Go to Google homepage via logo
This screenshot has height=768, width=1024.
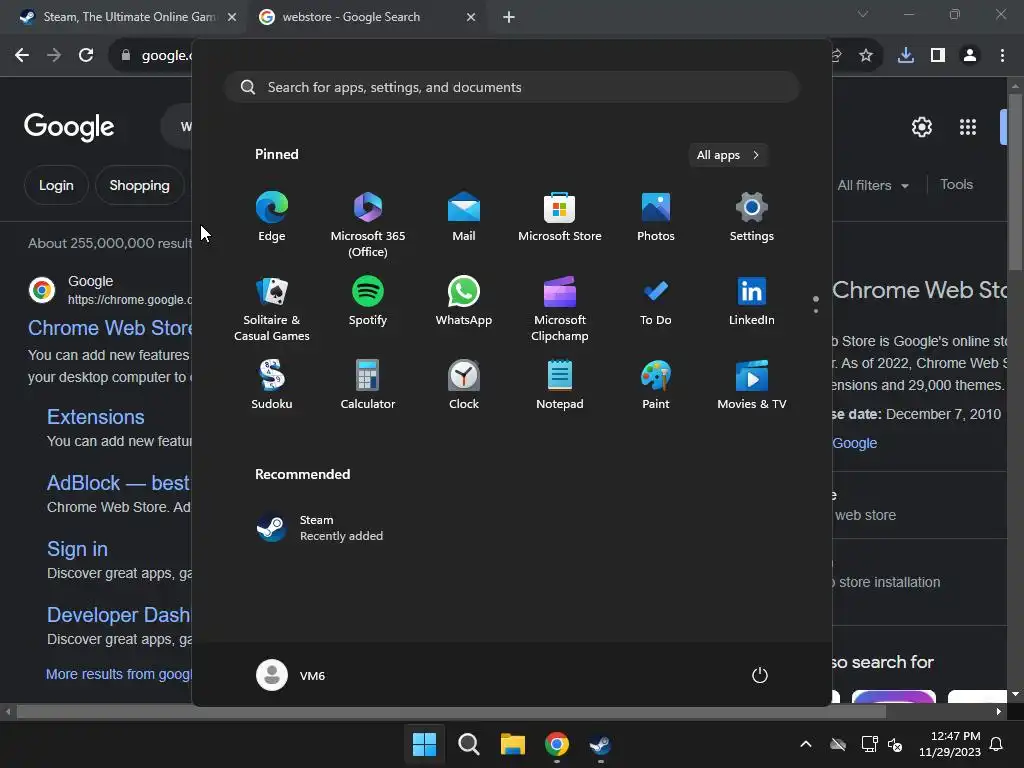coord(69,127)
